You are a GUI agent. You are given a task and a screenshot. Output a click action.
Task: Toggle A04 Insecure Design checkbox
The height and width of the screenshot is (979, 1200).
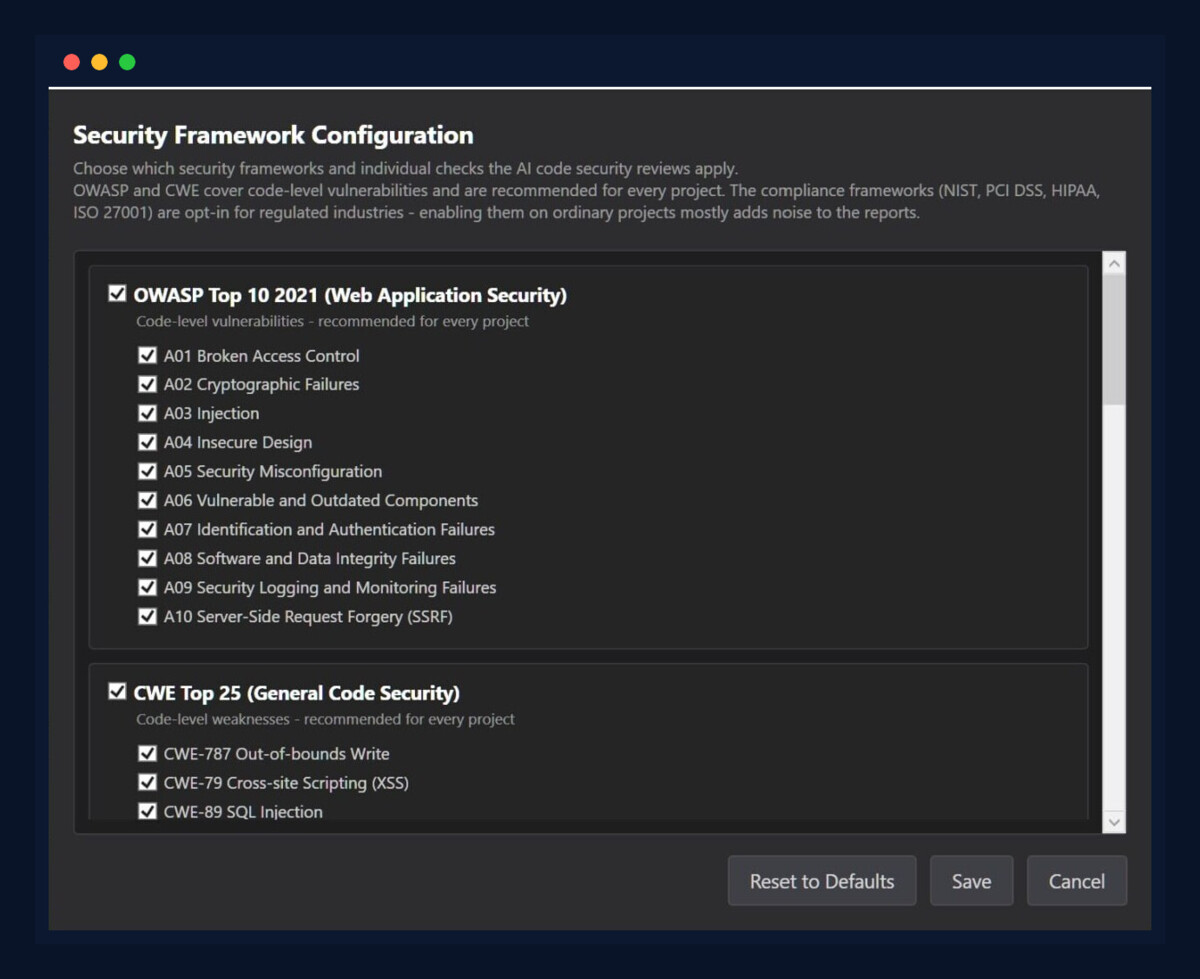click(x=147, y=442)
